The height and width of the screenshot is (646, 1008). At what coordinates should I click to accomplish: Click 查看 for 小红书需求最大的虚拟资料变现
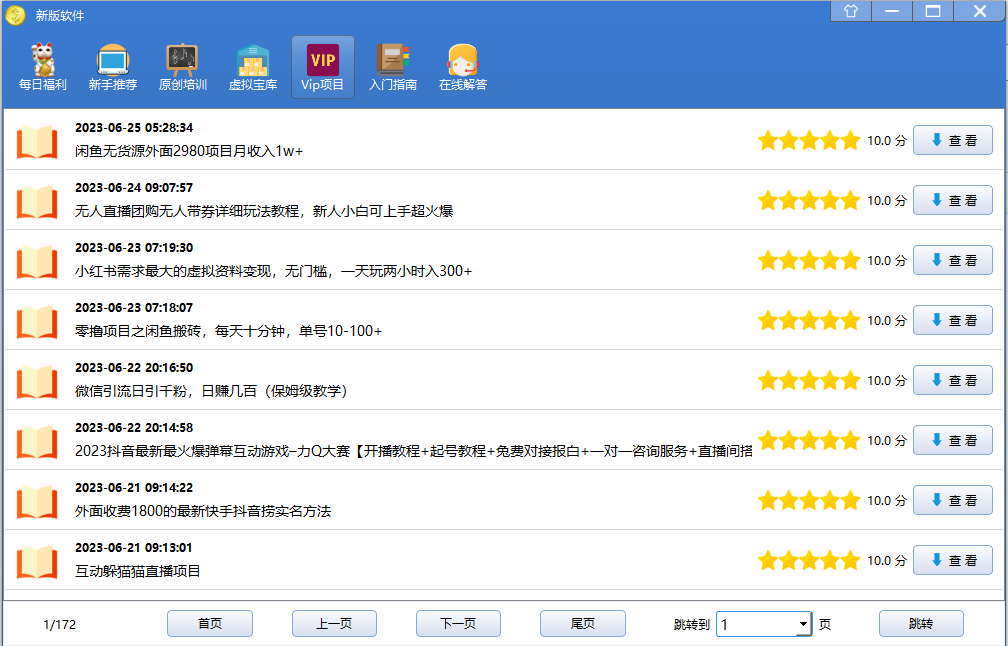click(x=953, y=260)
